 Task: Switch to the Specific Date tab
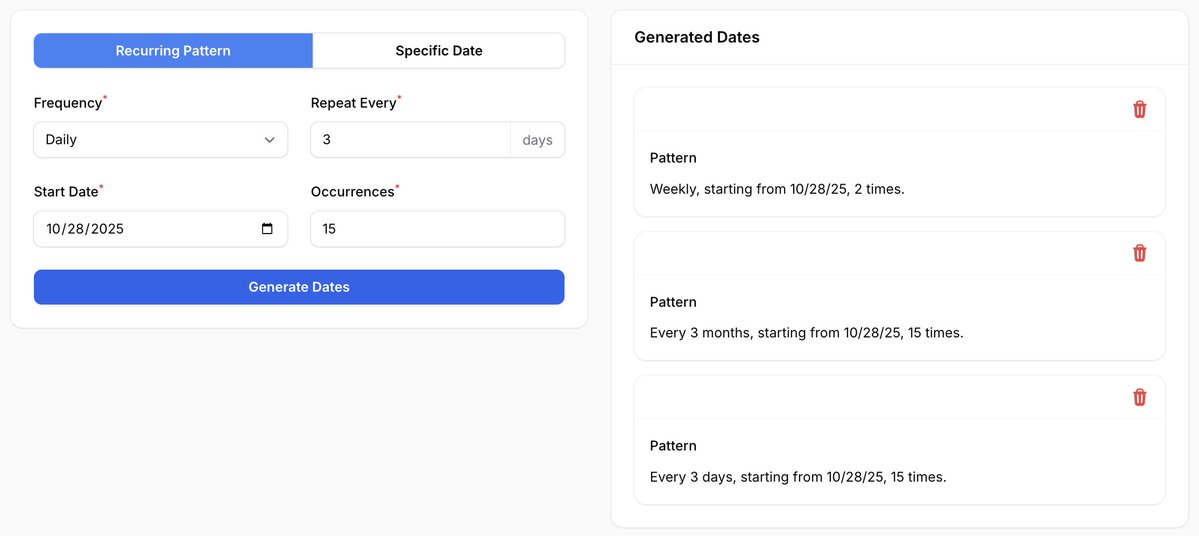click(438, 51)
